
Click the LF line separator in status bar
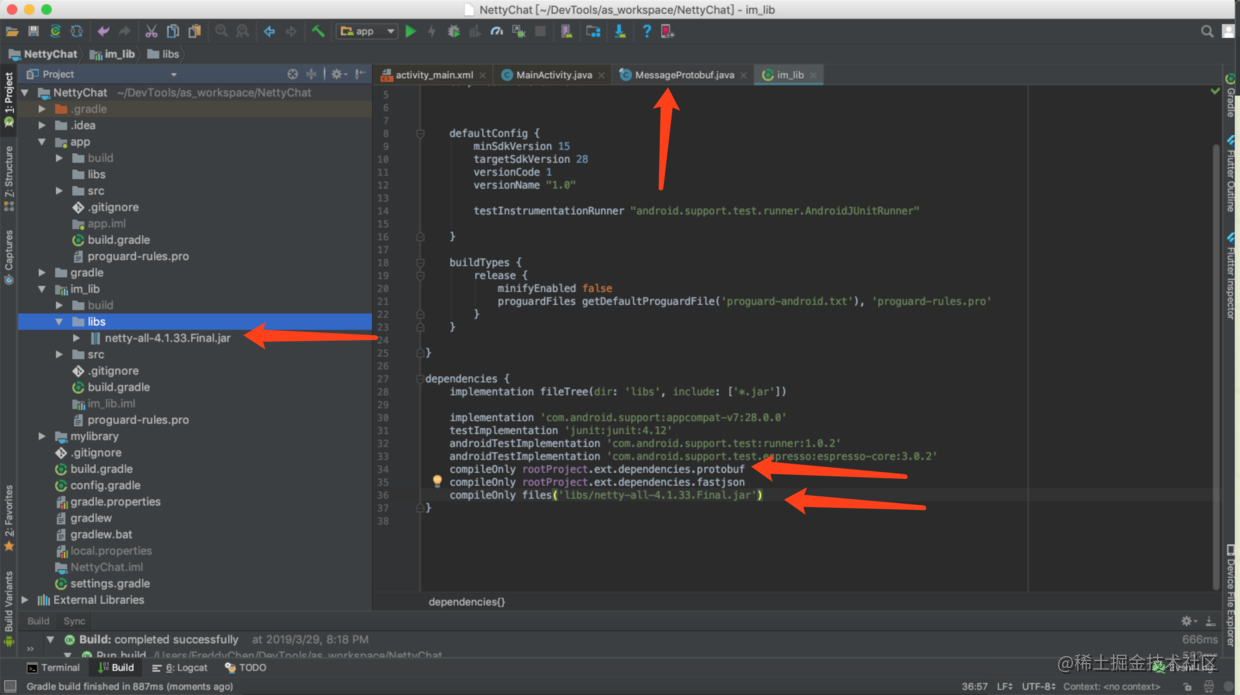[x=1003, y=686]
